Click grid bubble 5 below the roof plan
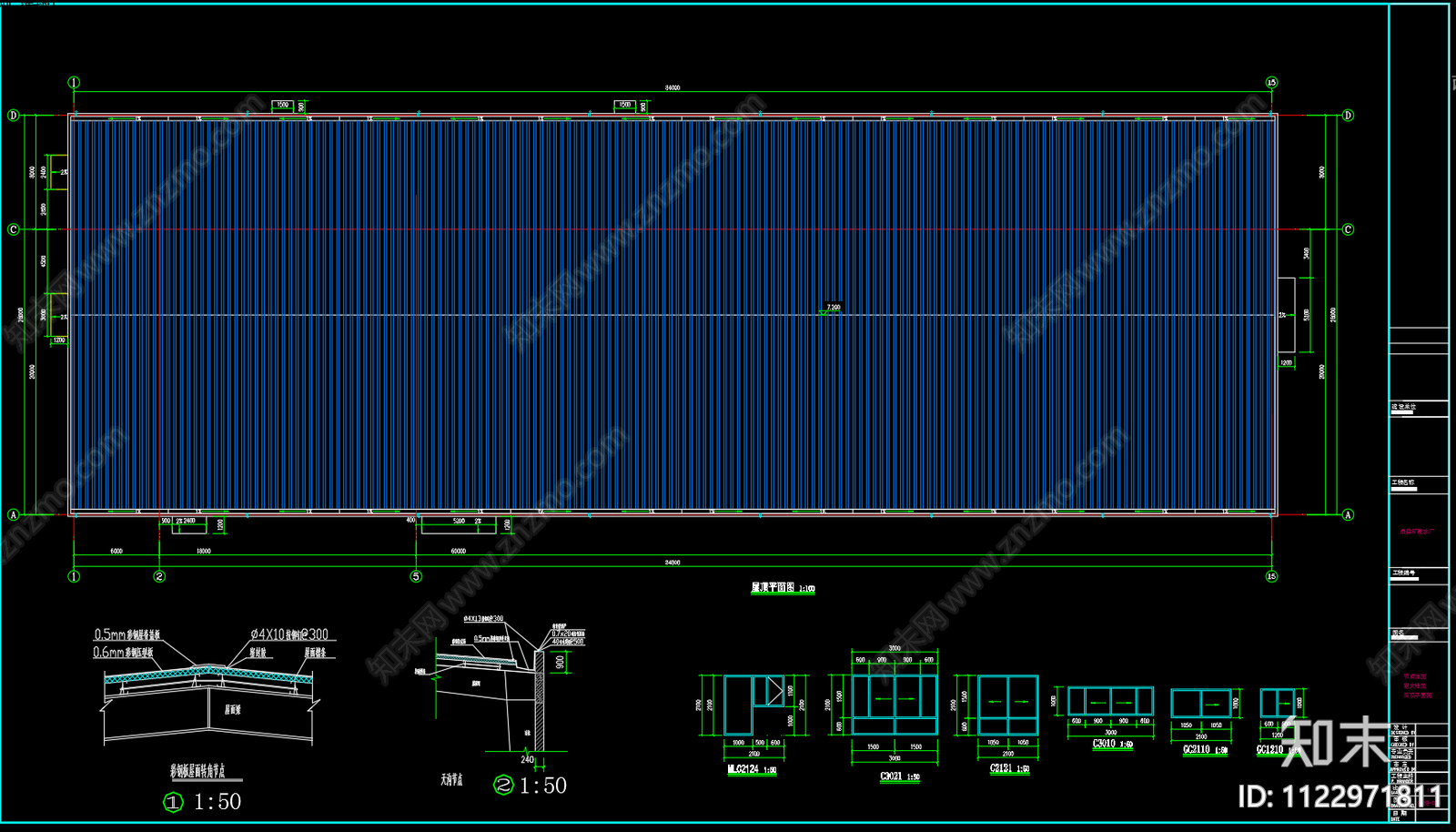1456x832 pixels. pos(416,576)
